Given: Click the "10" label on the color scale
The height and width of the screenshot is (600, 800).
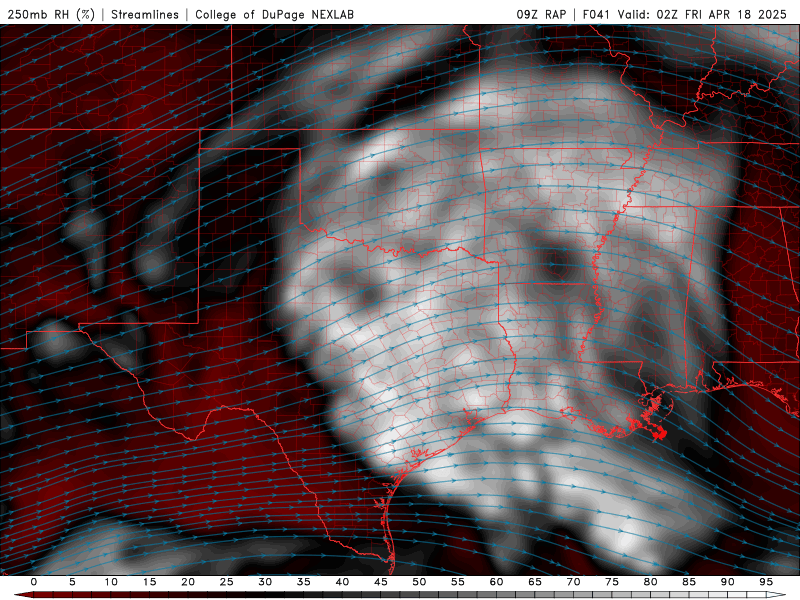Looking at the screenshot, I should 111,582.
